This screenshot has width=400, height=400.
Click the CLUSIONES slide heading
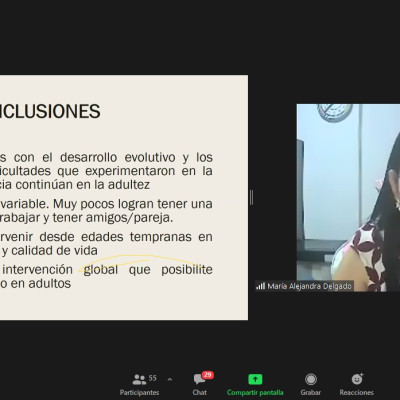pyautogui.click(x=50, y=111)
